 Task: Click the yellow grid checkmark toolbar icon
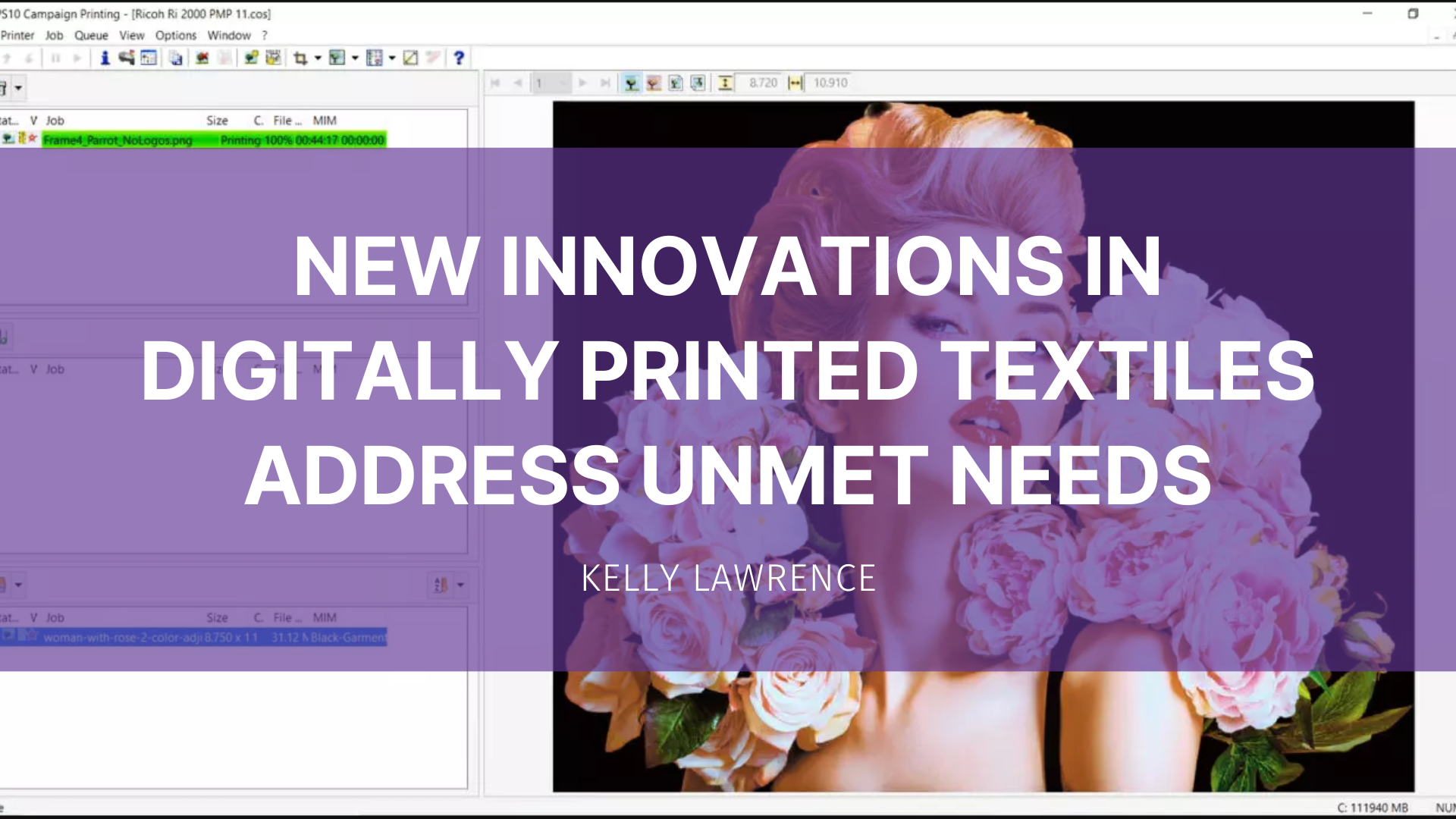[273, 58]
